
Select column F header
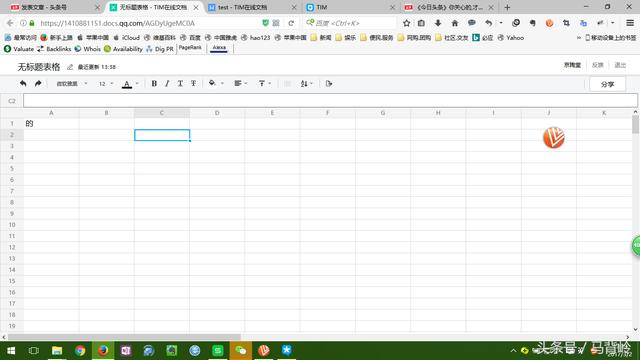click(327, 113)
